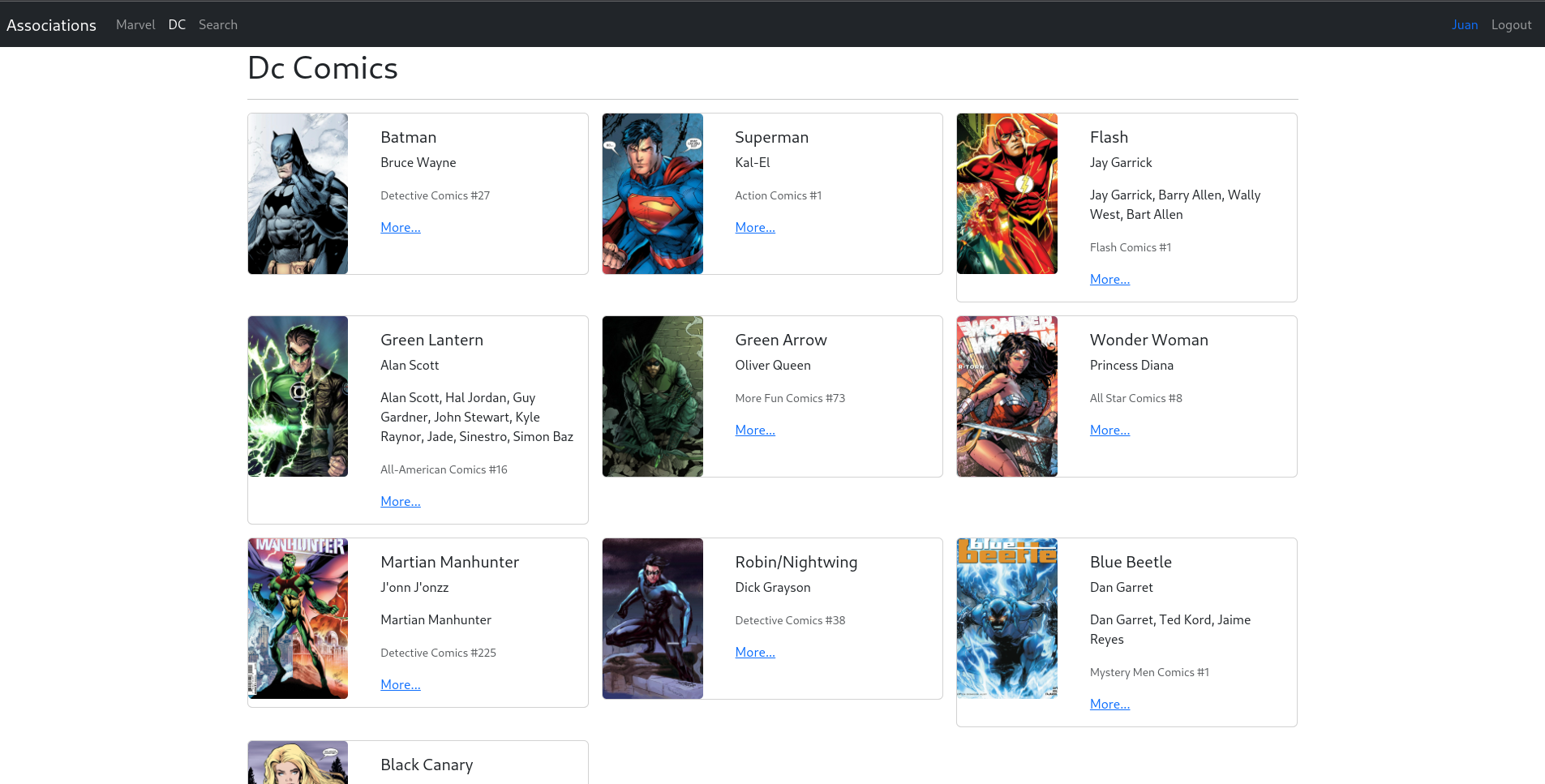Click All Star Comics #8 text
The image size is (1545, 784).
click(x=1136, y=399)
